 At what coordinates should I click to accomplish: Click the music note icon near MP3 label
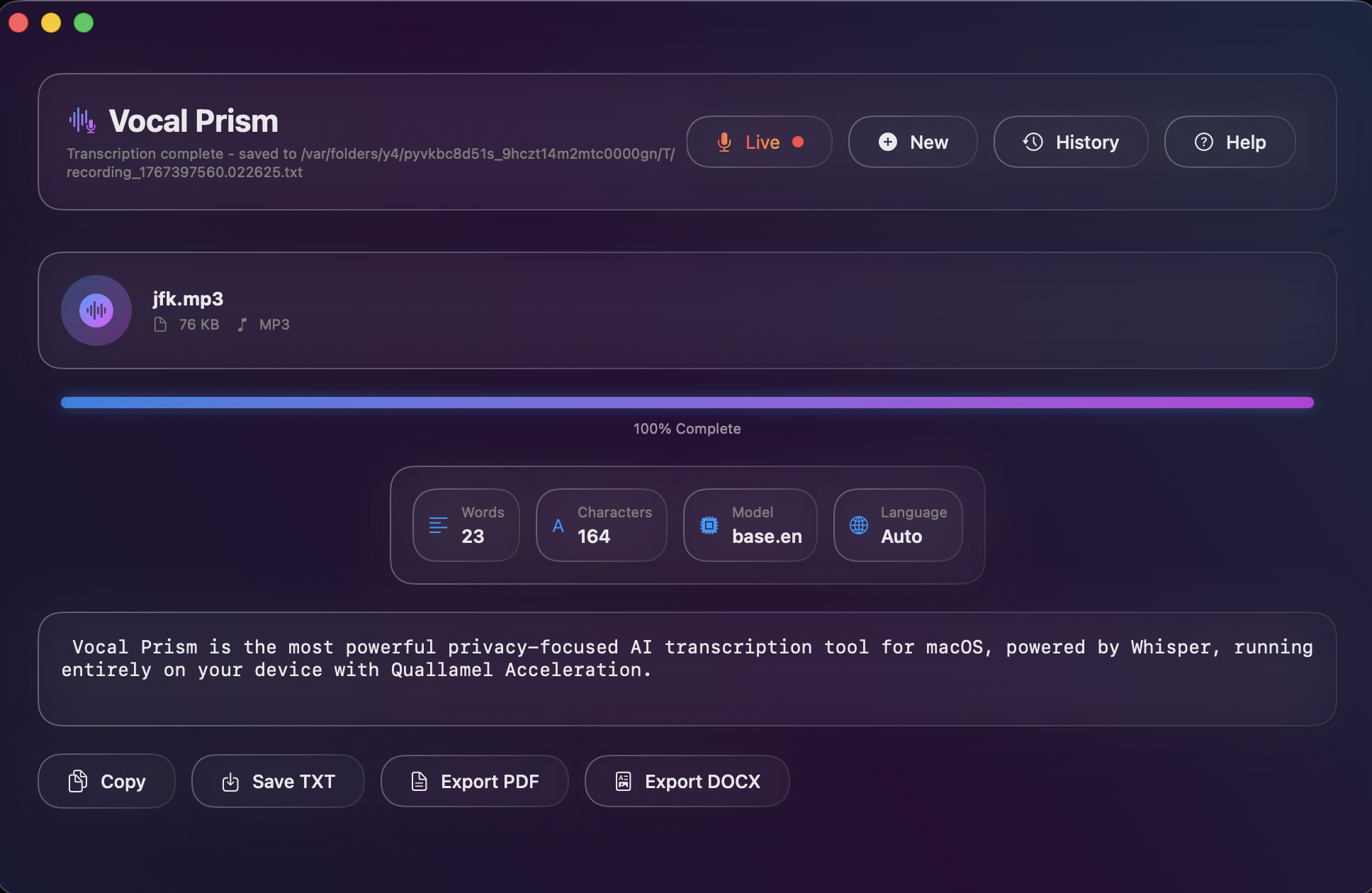coord(243,324)
